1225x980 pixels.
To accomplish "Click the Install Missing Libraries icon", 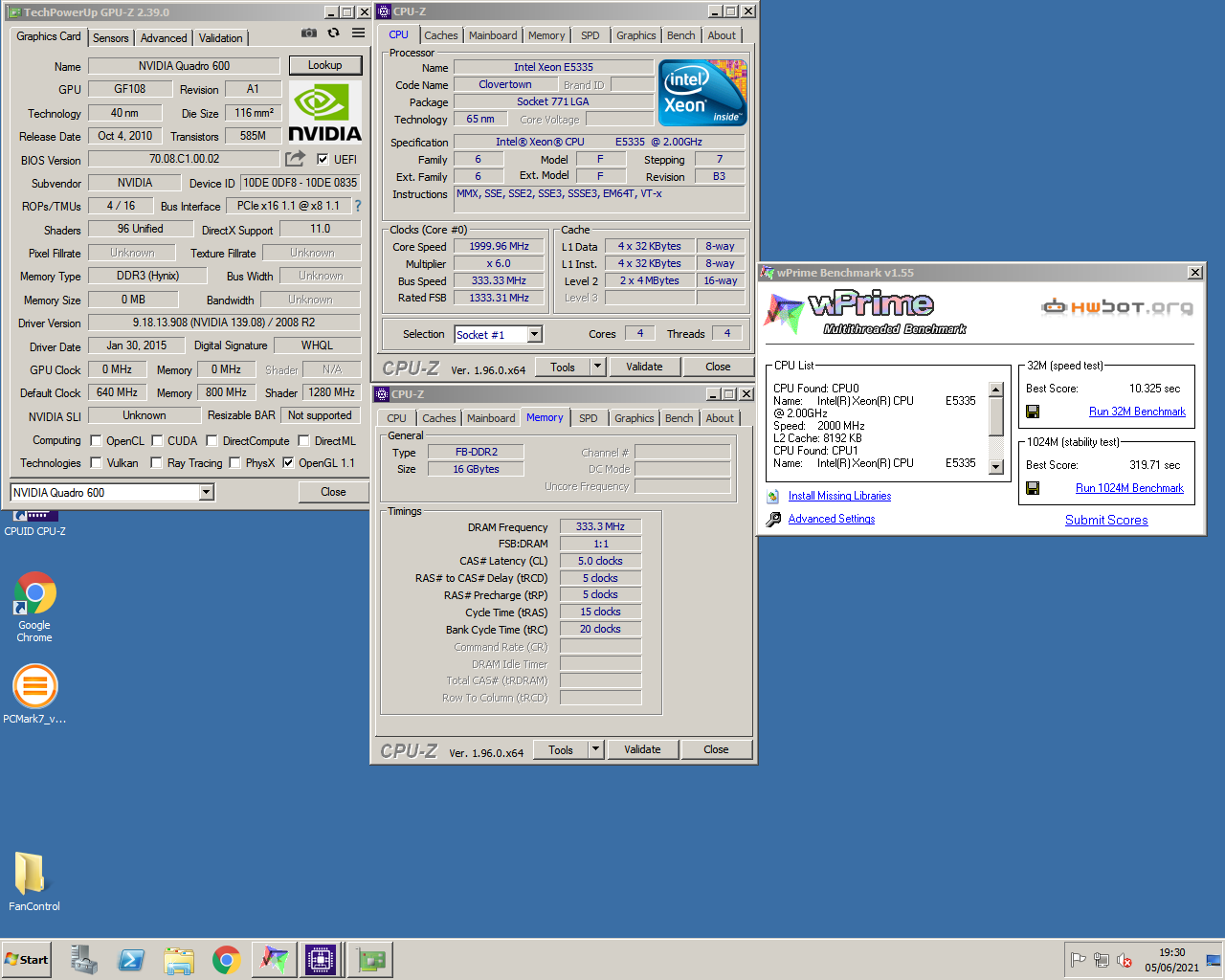I will tap(773, 496).
